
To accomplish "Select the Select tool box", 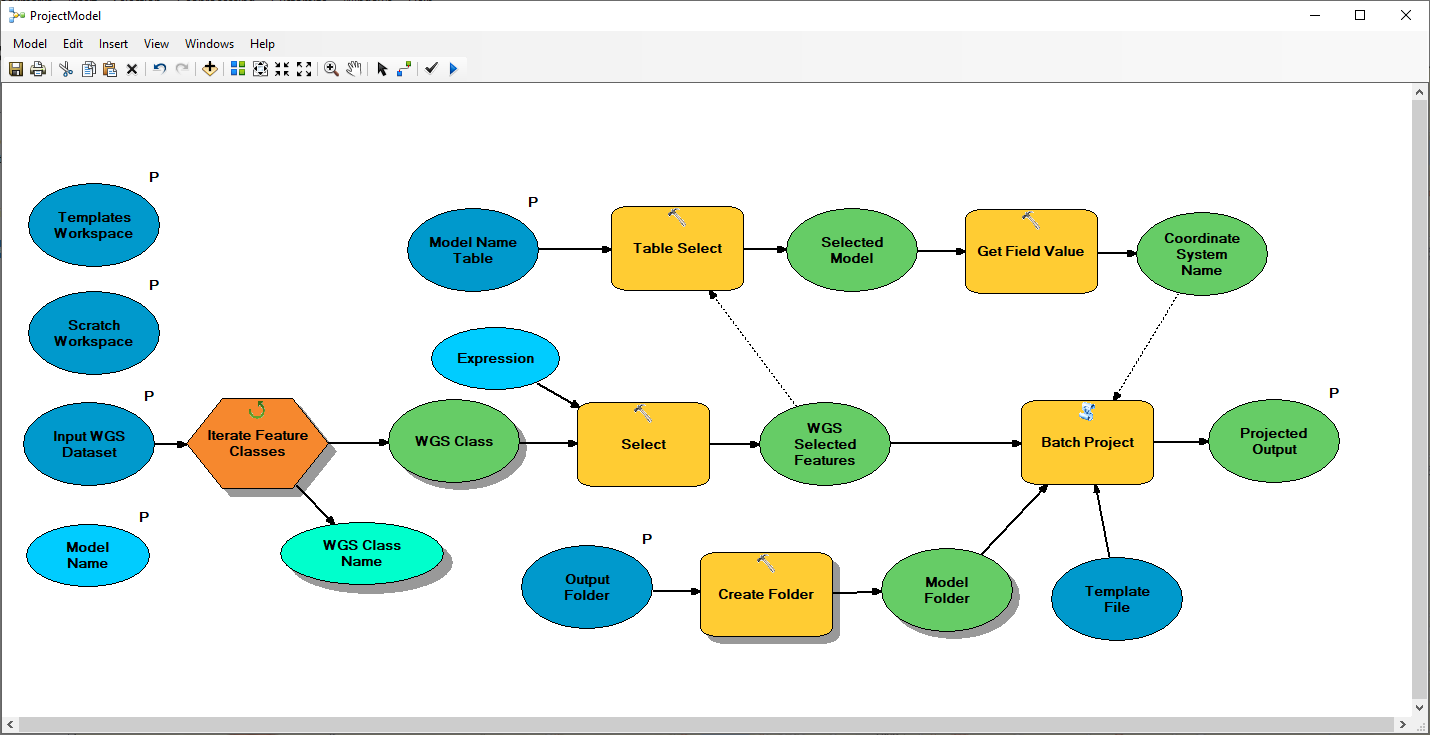I will 644,444.
